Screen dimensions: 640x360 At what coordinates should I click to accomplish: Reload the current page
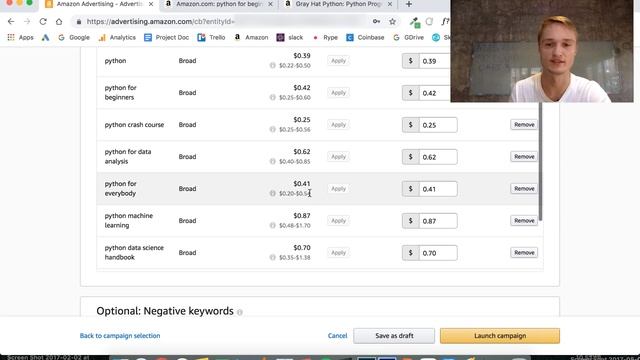point(43,21)
